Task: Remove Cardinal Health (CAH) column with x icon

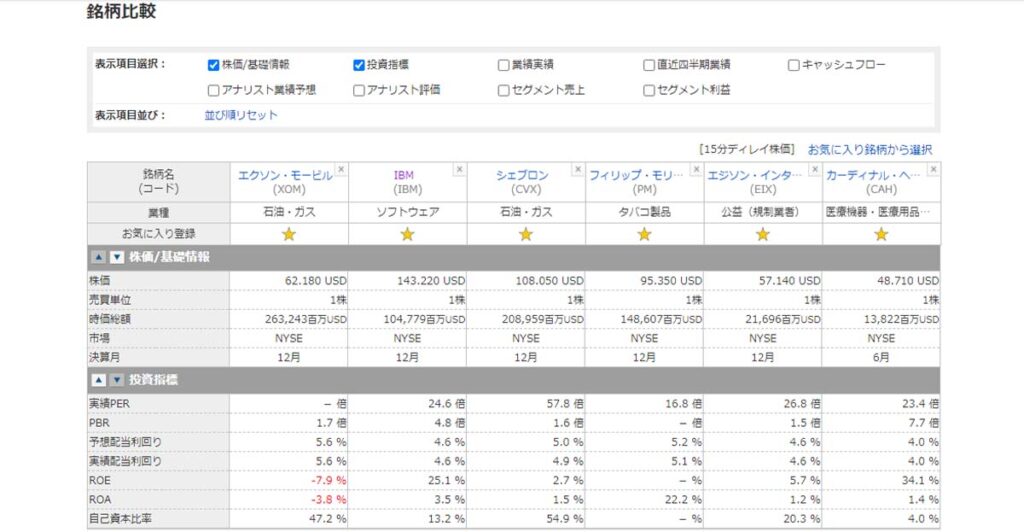Action: (x=934, y=169)
